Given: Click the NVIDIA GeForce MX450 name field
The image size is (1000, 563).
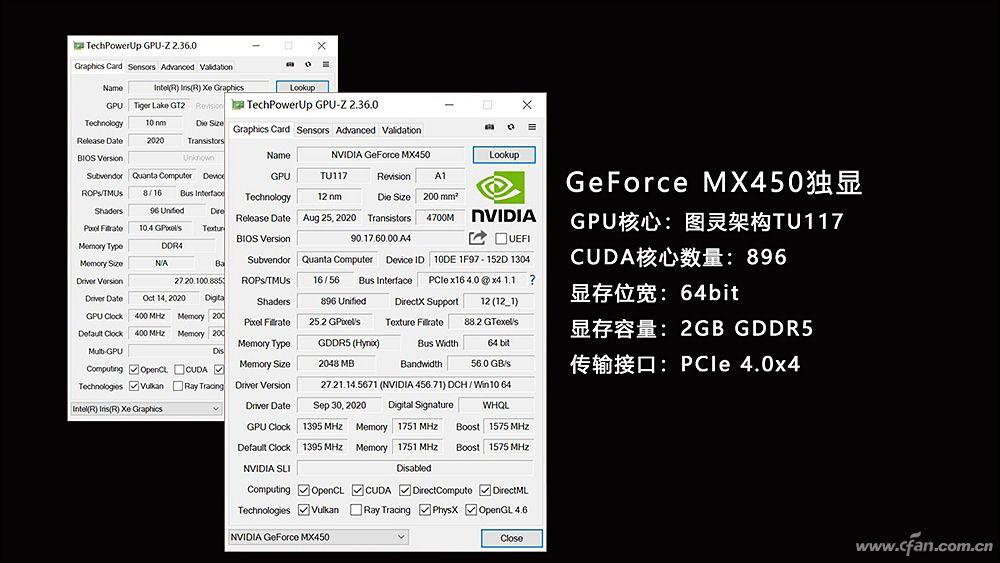Looking at the screenshot, I should click(x=381, y=155).
